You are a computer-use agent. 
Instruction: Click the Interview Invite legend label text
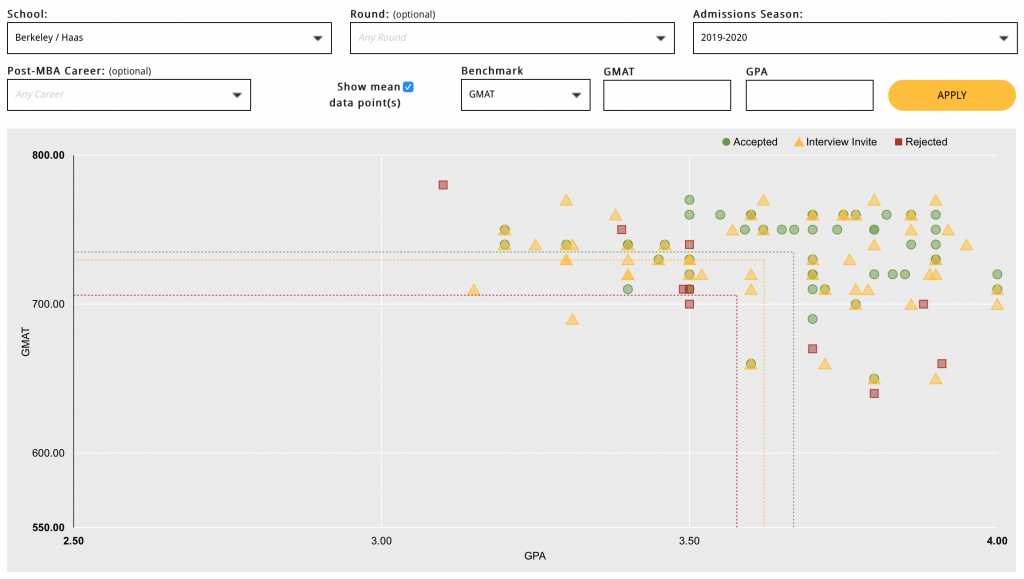[x=841, y=142]
